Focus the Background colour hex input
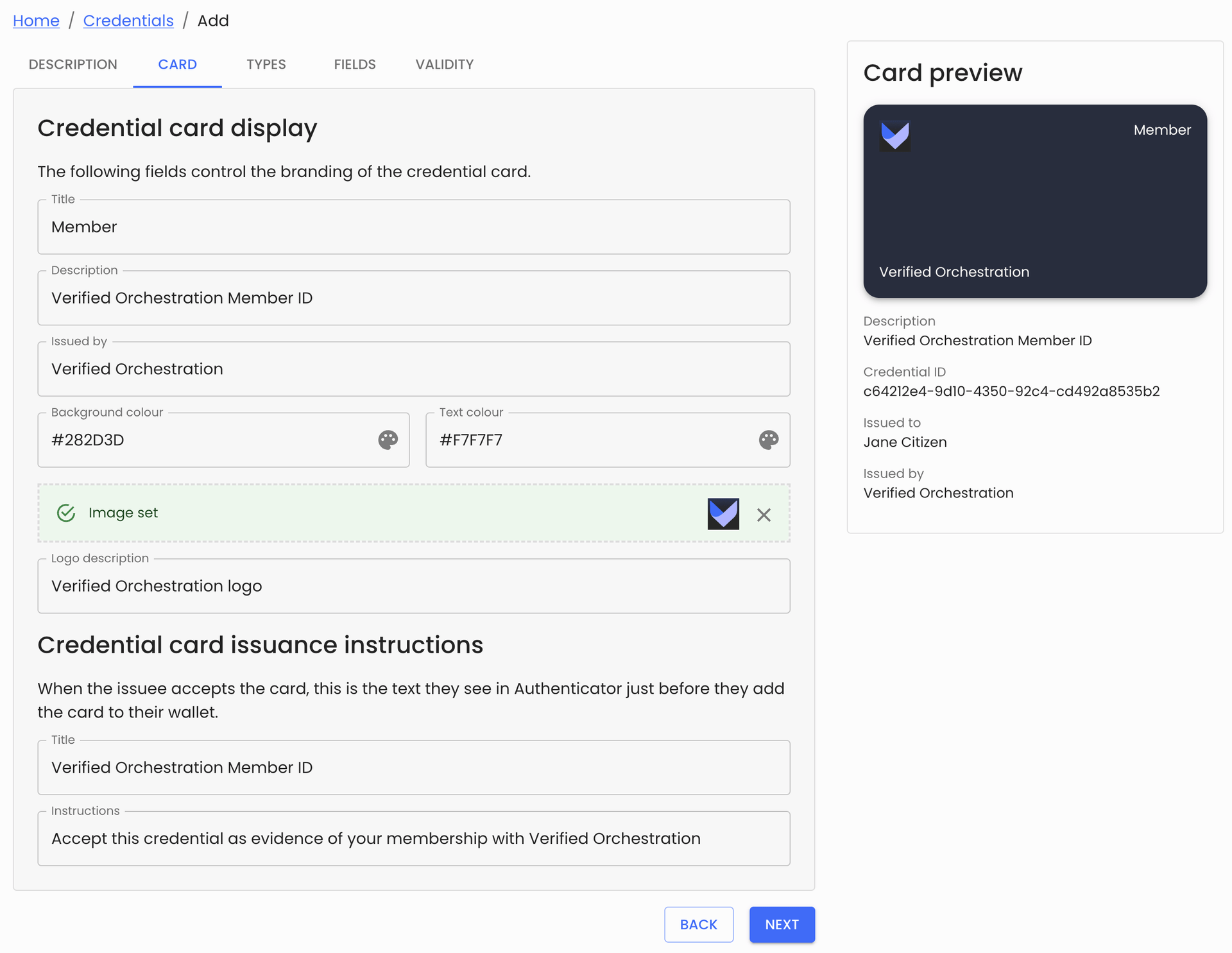The height and width of the screenshot is (953, 1232). [205, 440]
